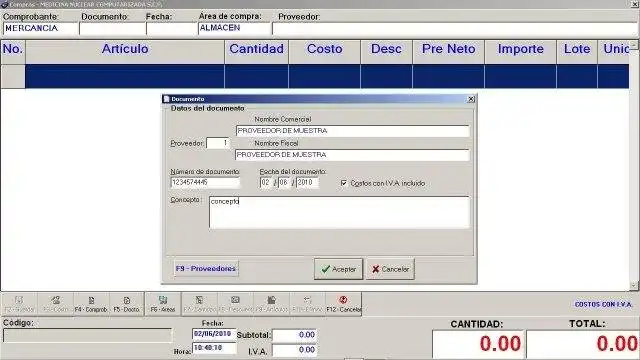Open the F6 Areas toolbar icon
This screenshot has height=360, width=640.
163,304
